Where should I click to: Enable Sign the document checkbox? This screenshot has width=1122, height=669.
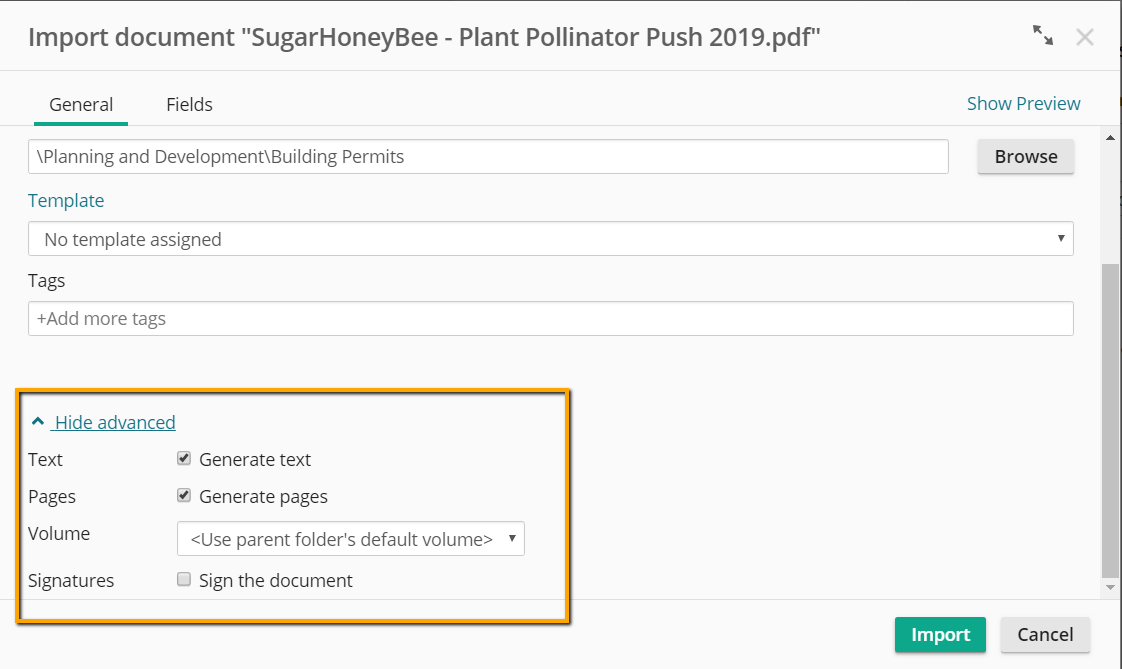(x=184, y=580)
